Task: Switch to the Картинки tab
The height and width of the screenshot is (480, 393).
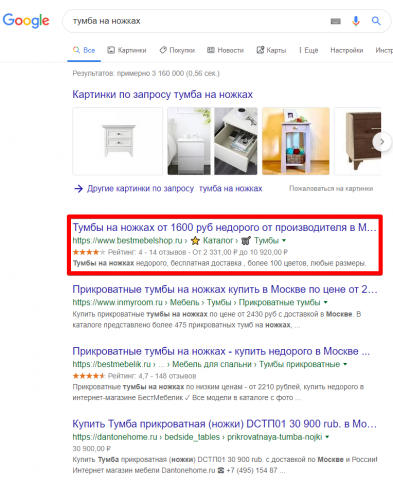Action: tap(127, 50)
